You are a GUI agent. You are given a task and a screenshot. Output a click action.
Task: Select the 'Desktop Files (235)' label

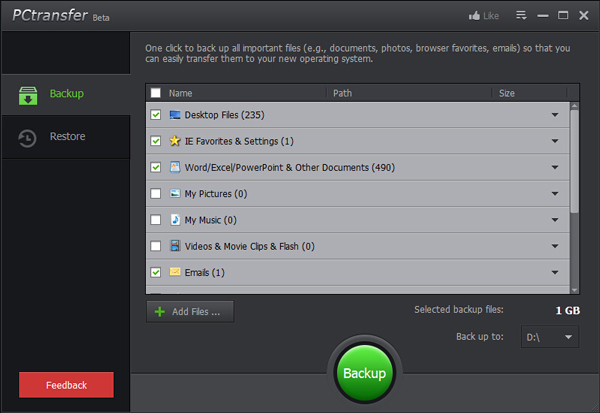point(224,115)
